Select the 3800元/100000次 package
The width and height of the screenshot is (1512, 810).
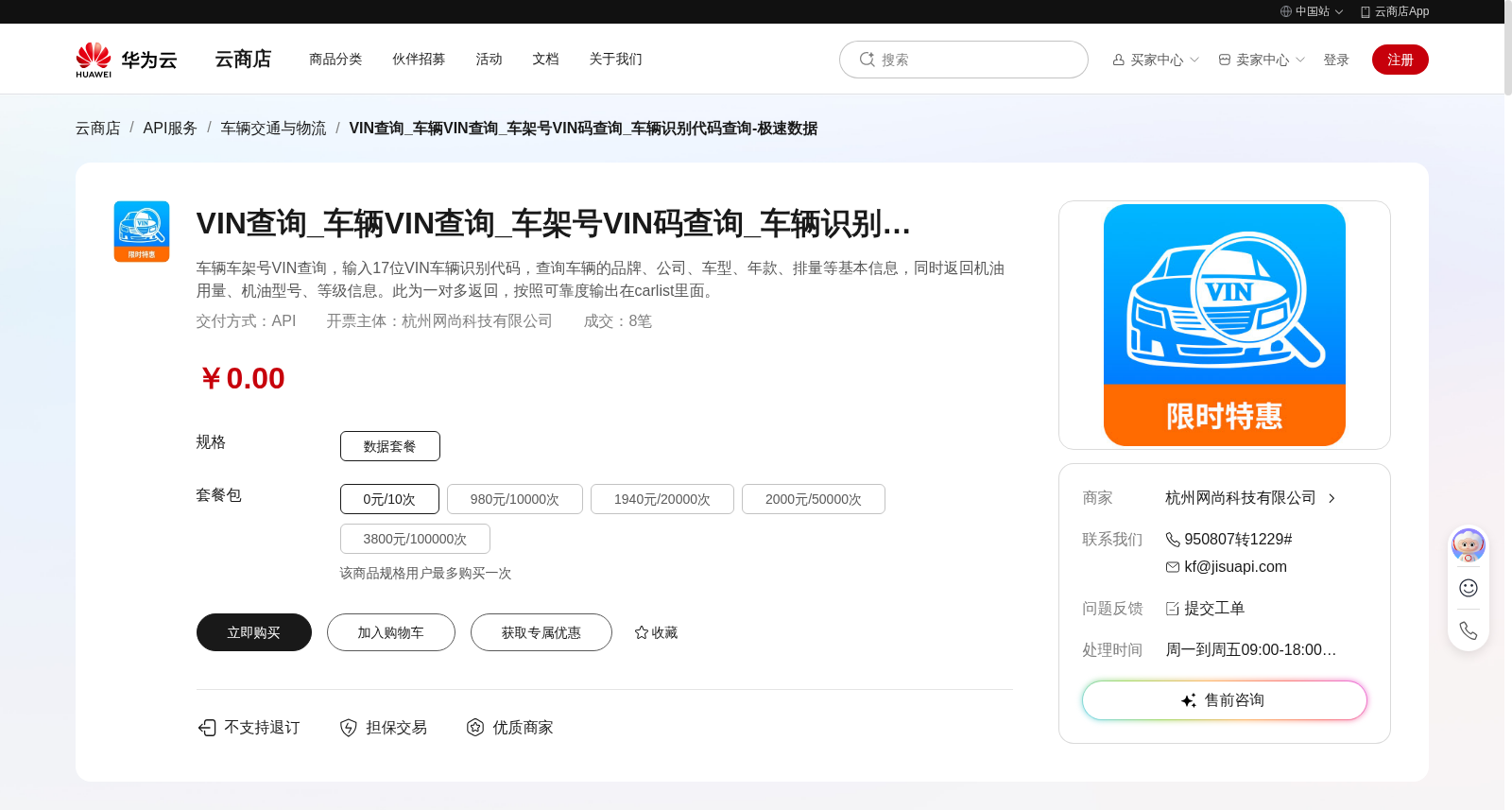(x=415, y=539)
